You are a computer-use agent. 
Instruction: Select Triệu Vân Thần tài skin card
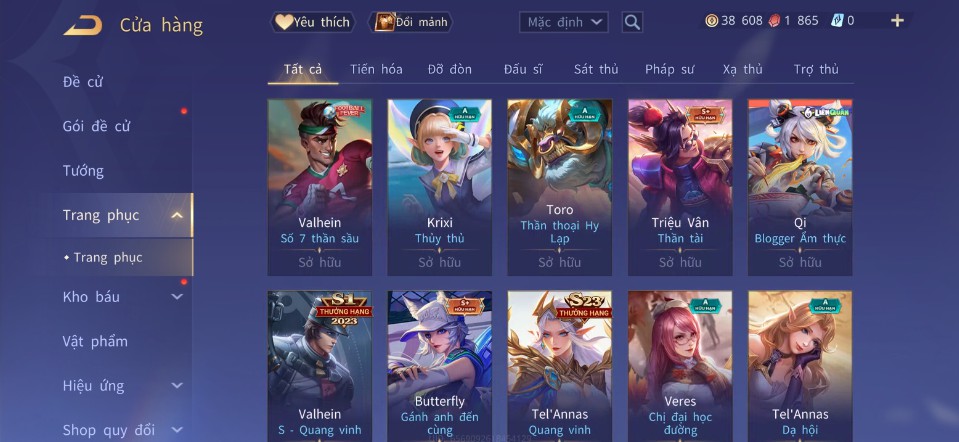tap(680, 187)
